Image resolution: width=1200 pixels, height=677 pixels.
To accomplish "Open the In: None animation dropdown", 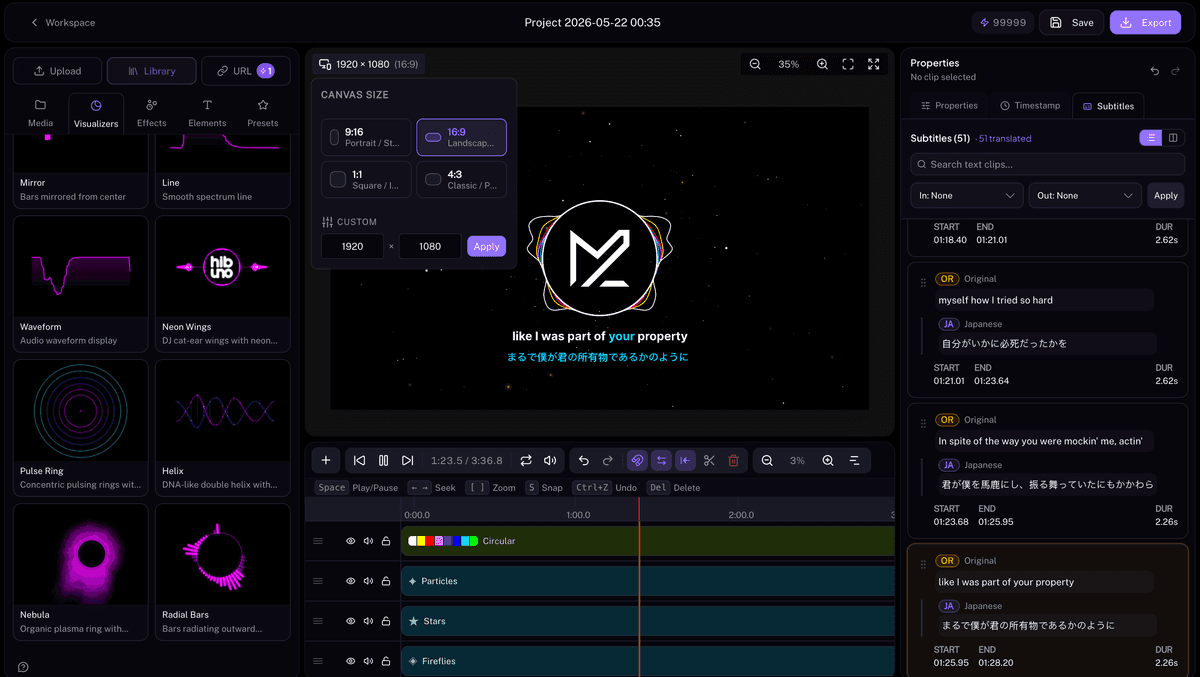I will (967, 195).
